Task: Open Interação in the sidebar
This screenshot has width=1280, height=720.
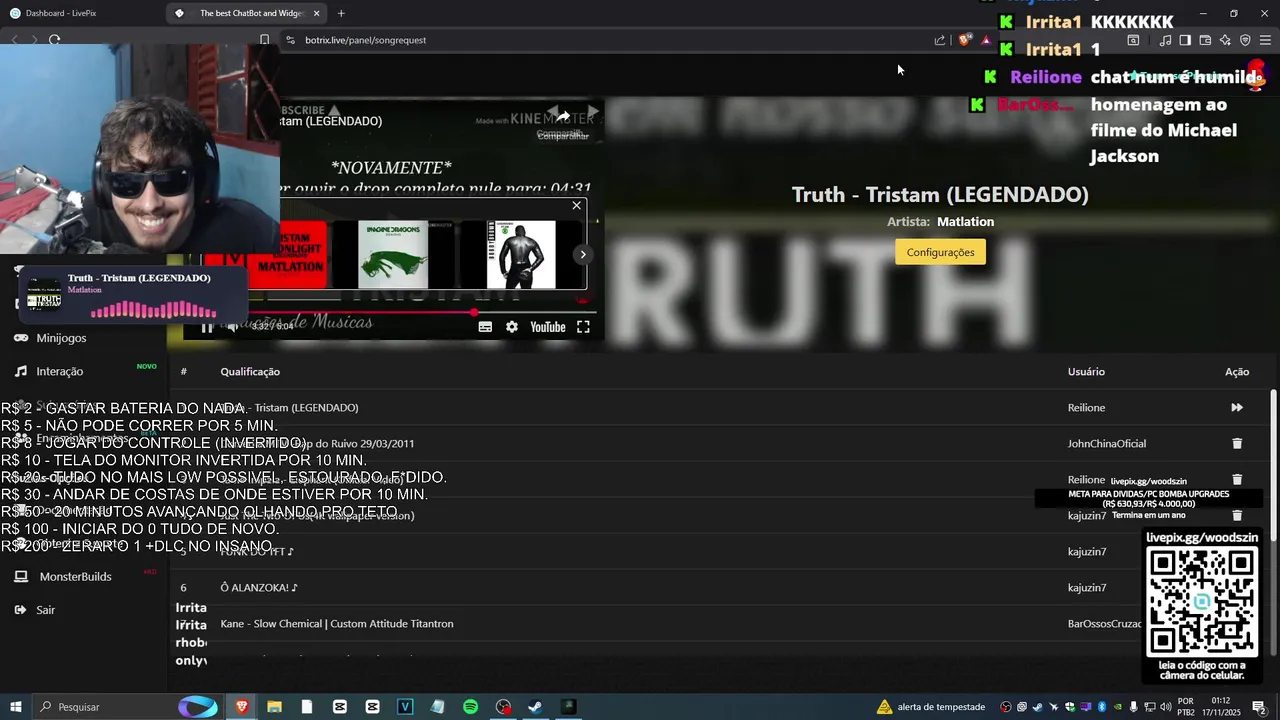Action: coord(59,371)
